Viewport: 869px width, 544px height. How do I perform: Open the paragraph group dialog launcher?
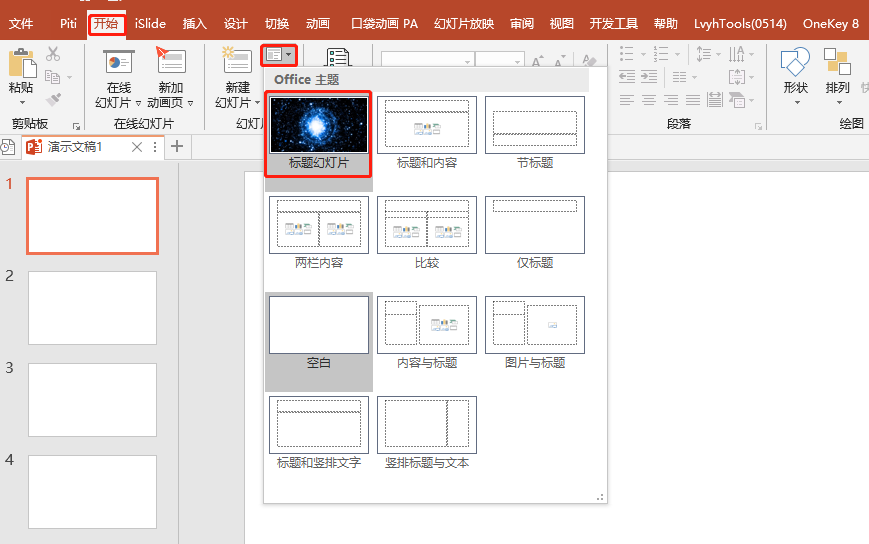click(x=758, y=126)
